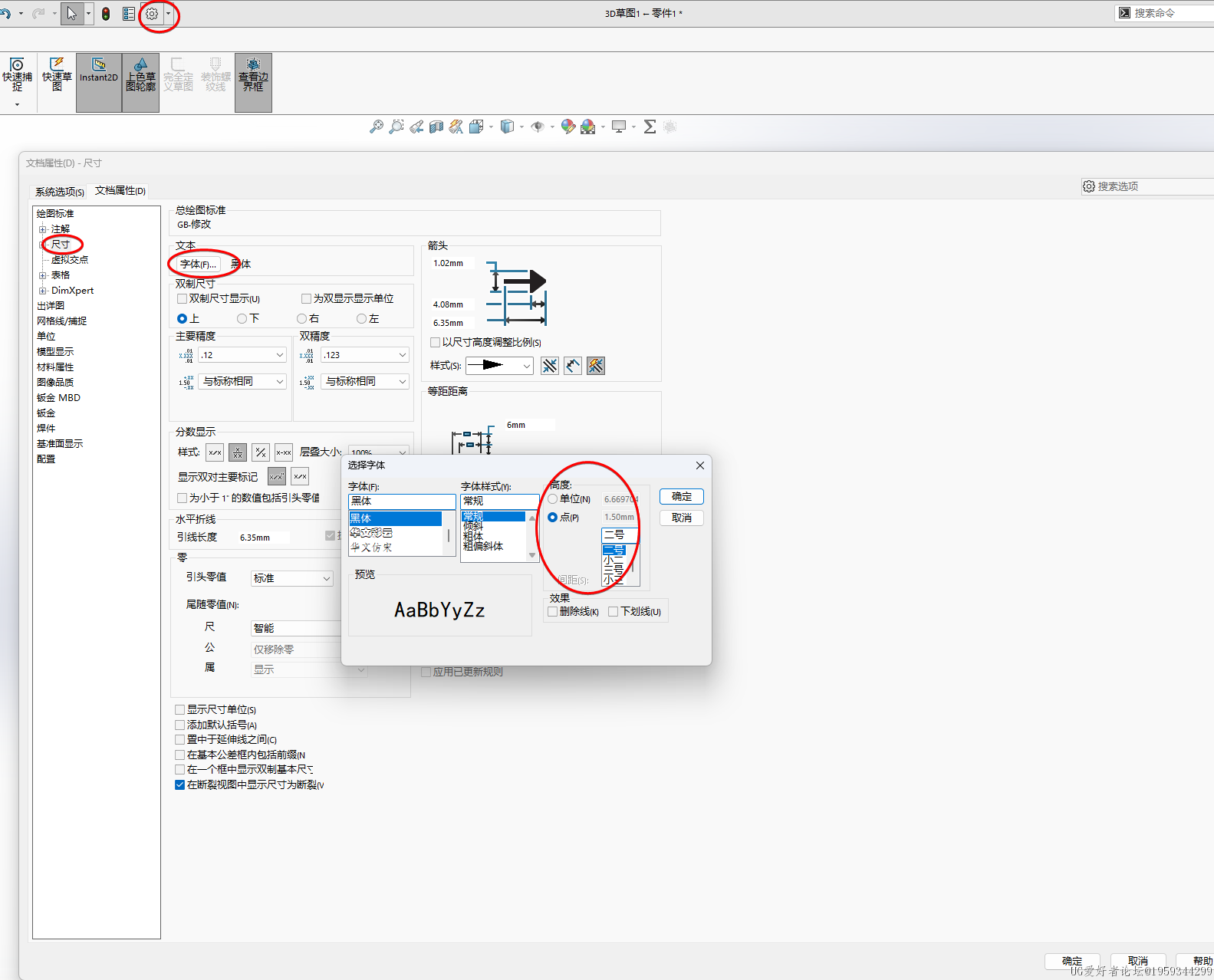The width and height of the screenshot is (1214, 980).
Task: Click the View Orientation cube icon
Action: coord(476,127)
